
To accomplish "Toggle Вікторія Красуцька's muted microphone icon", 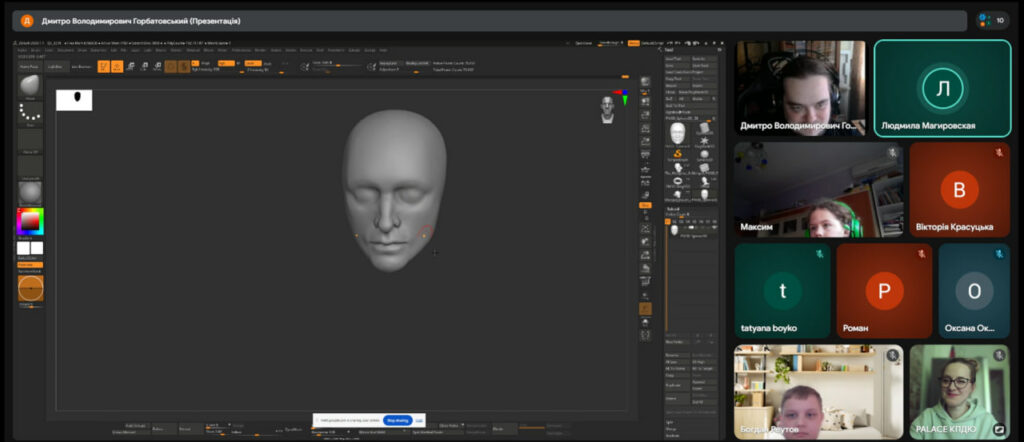I will pos(998,153).
